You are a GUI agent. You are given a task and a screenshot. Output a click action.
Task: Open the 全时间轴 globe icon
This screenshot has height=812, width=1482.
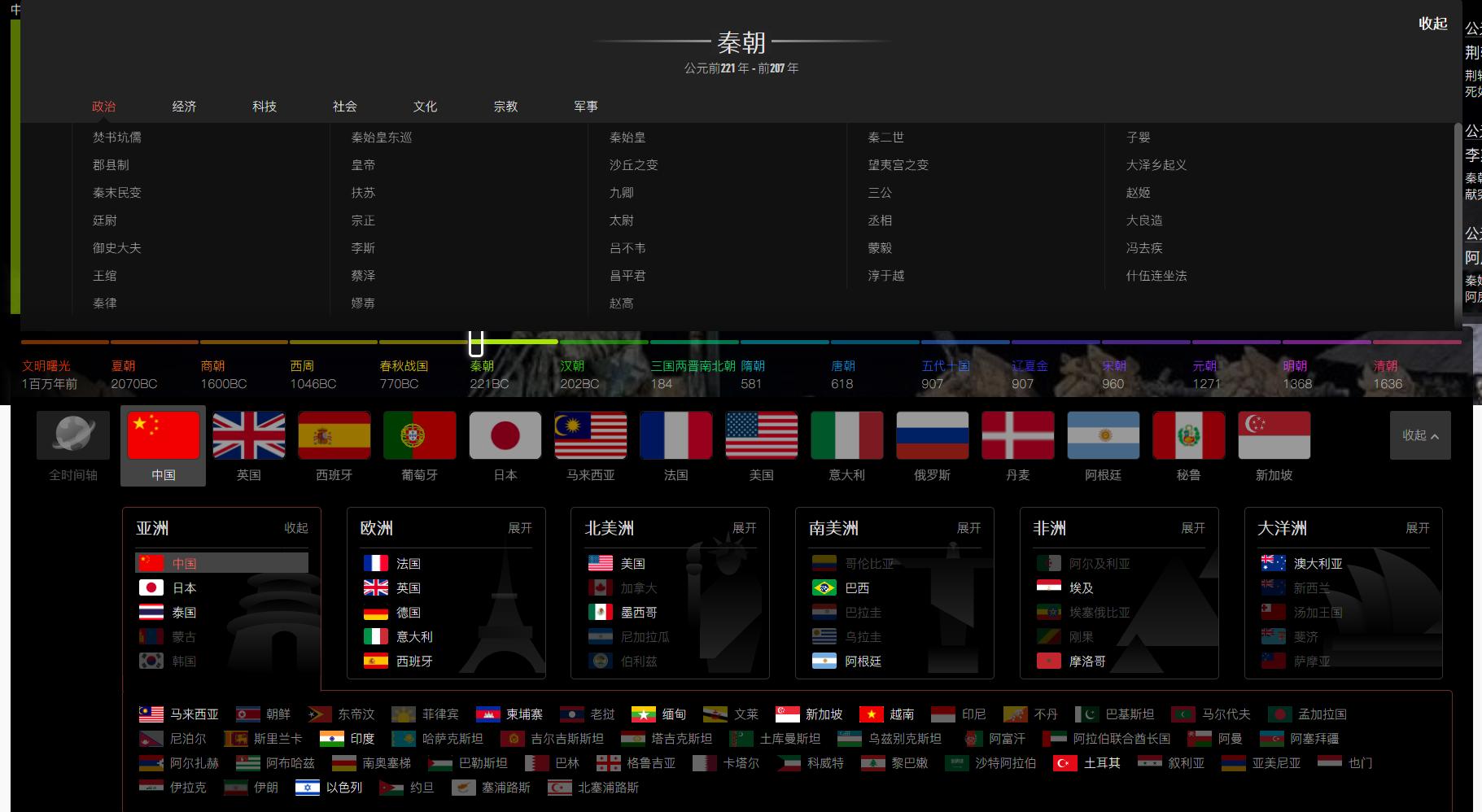(72, 435)
